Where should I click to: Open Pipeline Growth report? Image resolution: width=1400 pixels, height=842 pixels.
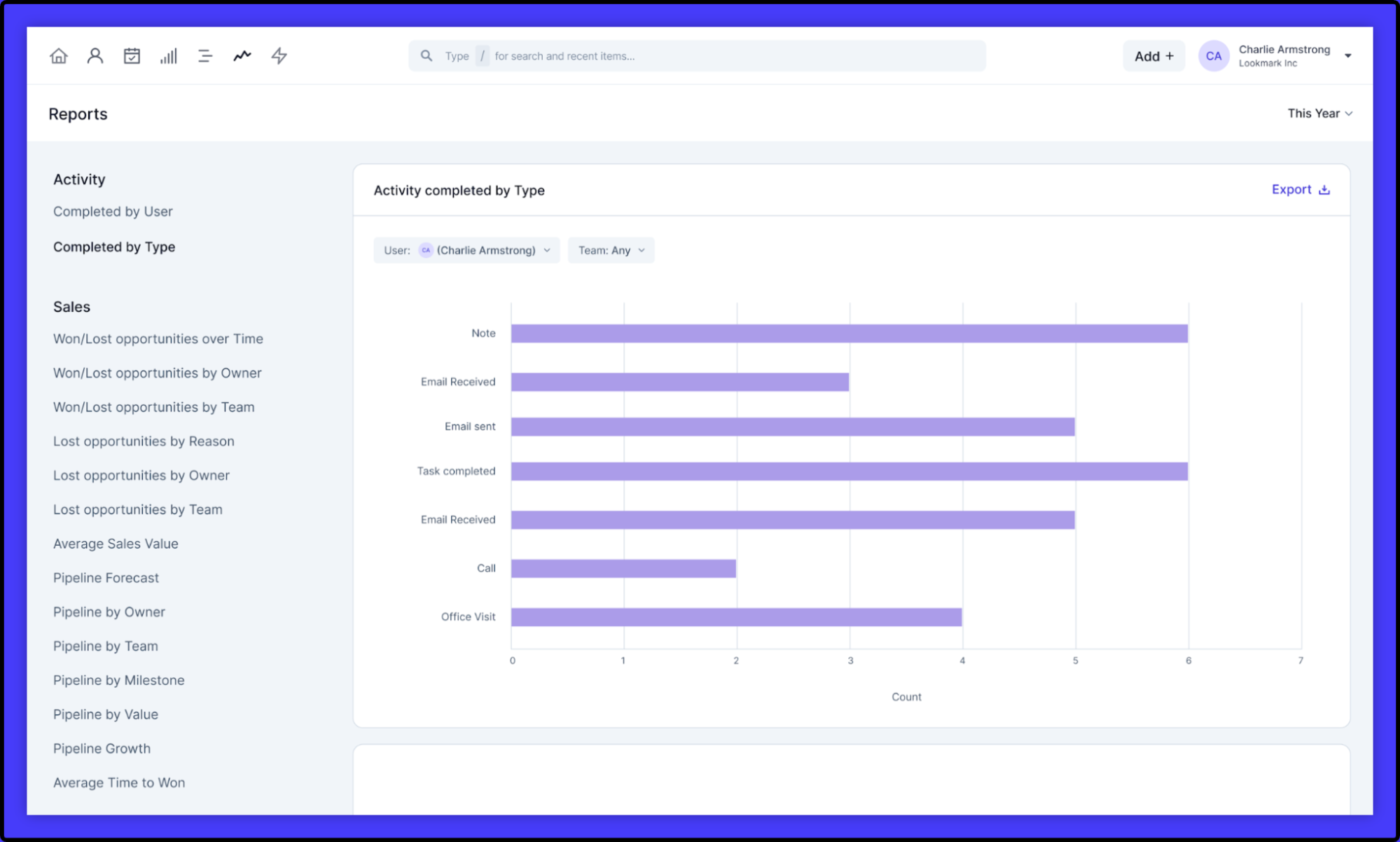[x=102, y=749]
